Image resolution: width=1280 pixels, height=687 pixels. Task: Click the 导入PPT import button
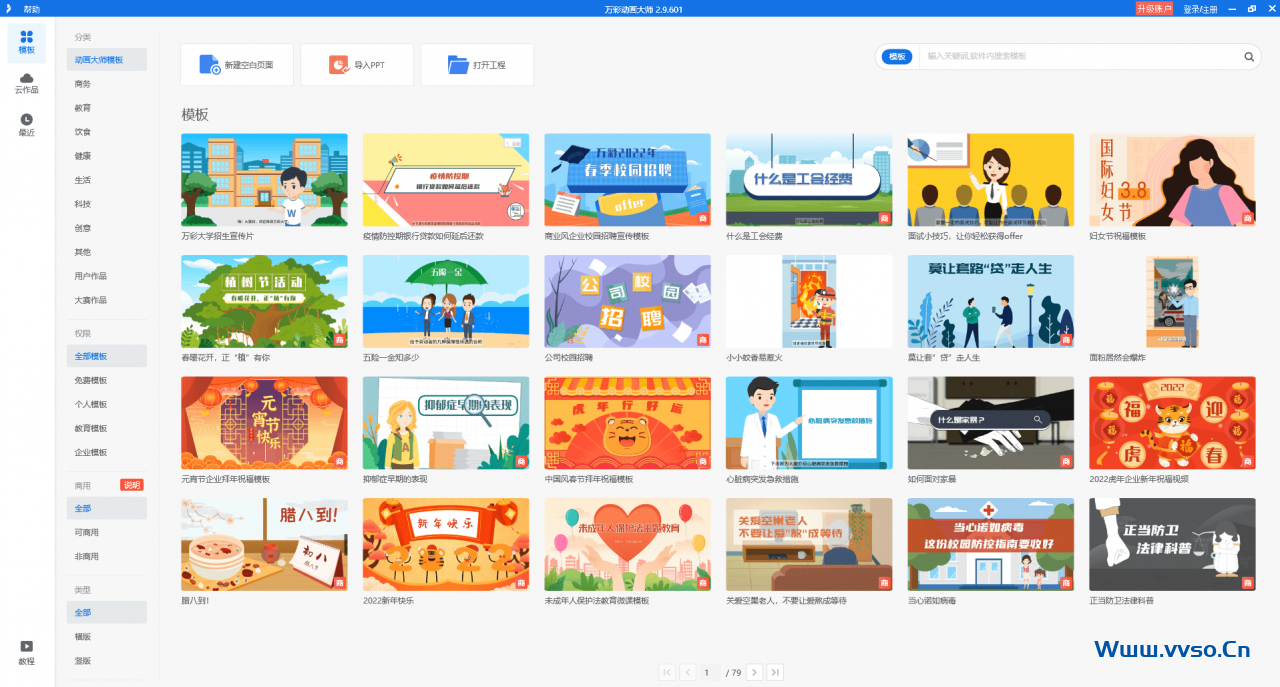357,65
